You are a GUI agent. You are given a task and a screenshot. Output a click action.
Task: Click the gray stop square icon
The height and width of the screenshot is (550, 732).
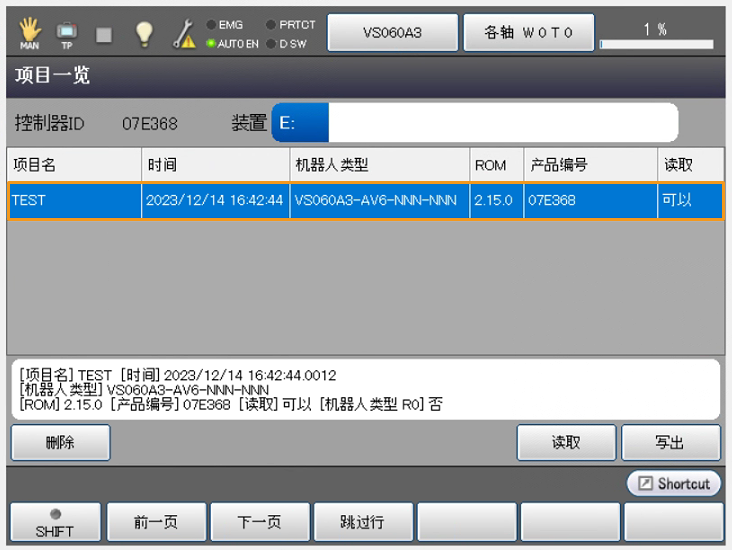tap(104, 35)
